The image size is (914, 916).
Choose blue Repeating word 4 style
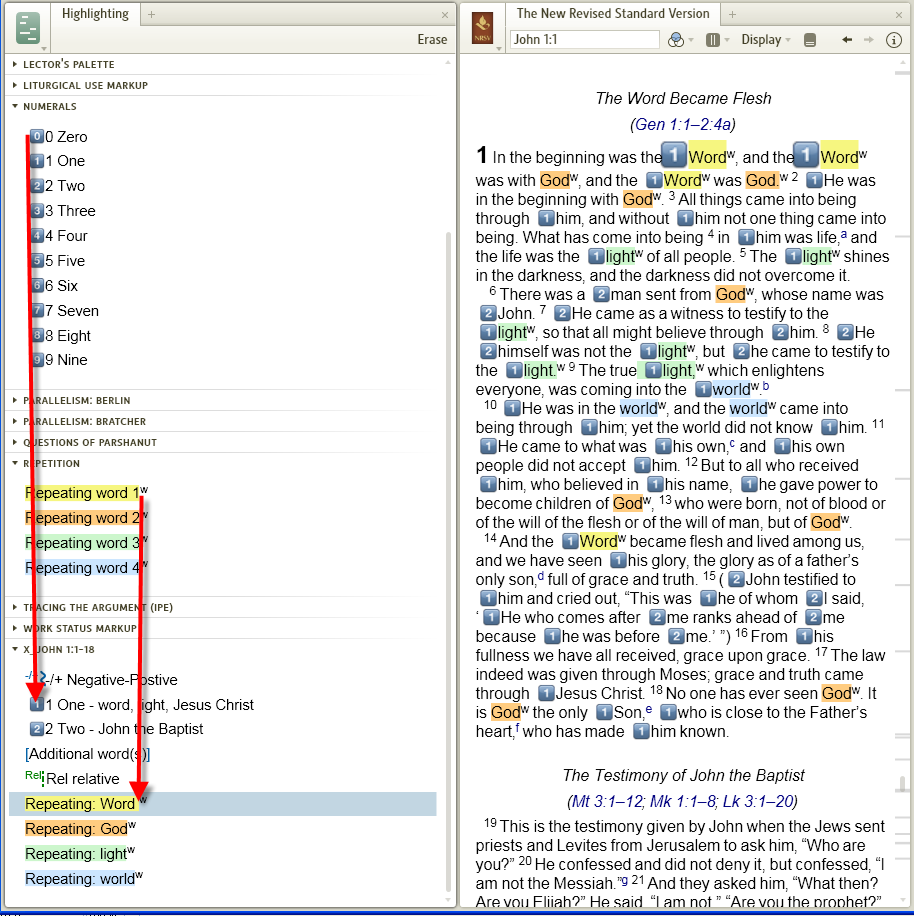click(x=86, y=568)
